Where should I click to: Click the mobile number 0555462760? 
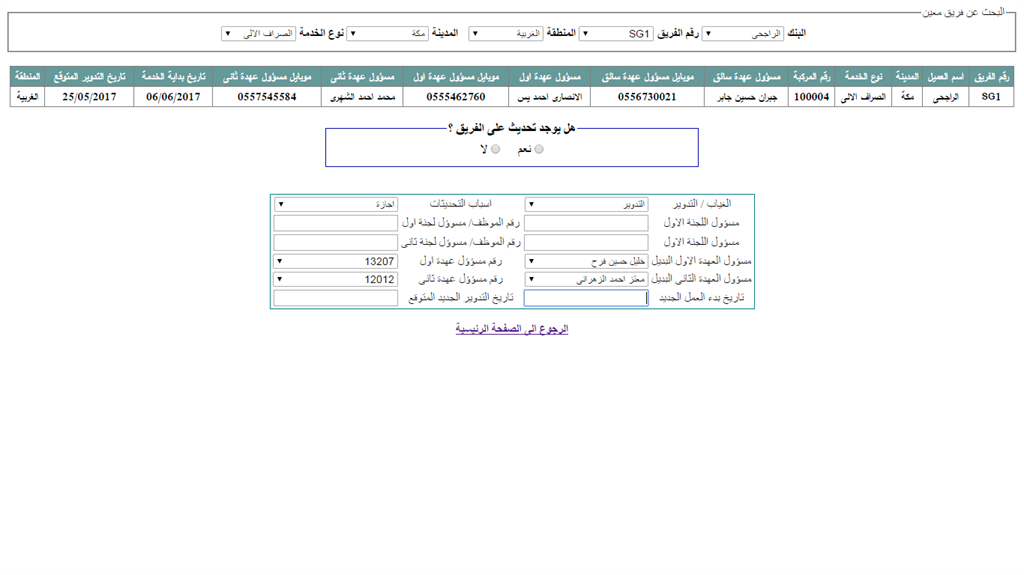pyautogui.click(x=456, y=97)
